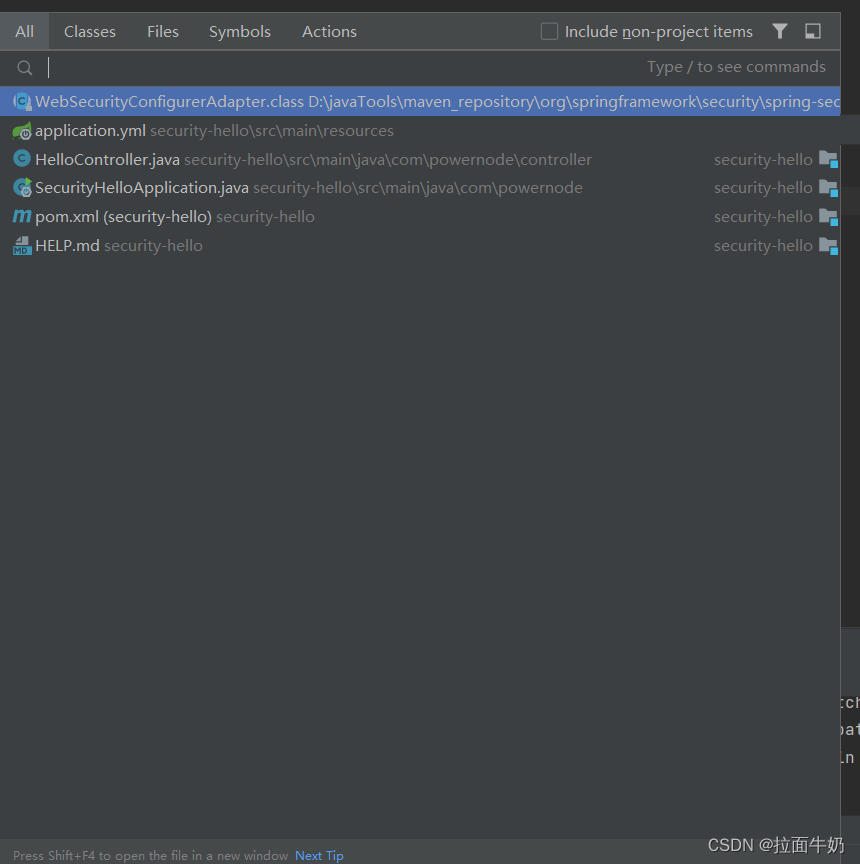Click the class icon of WebSecurityConfigurerAdapter
Viewport: 860px width, 864px height.
(22, 101)
